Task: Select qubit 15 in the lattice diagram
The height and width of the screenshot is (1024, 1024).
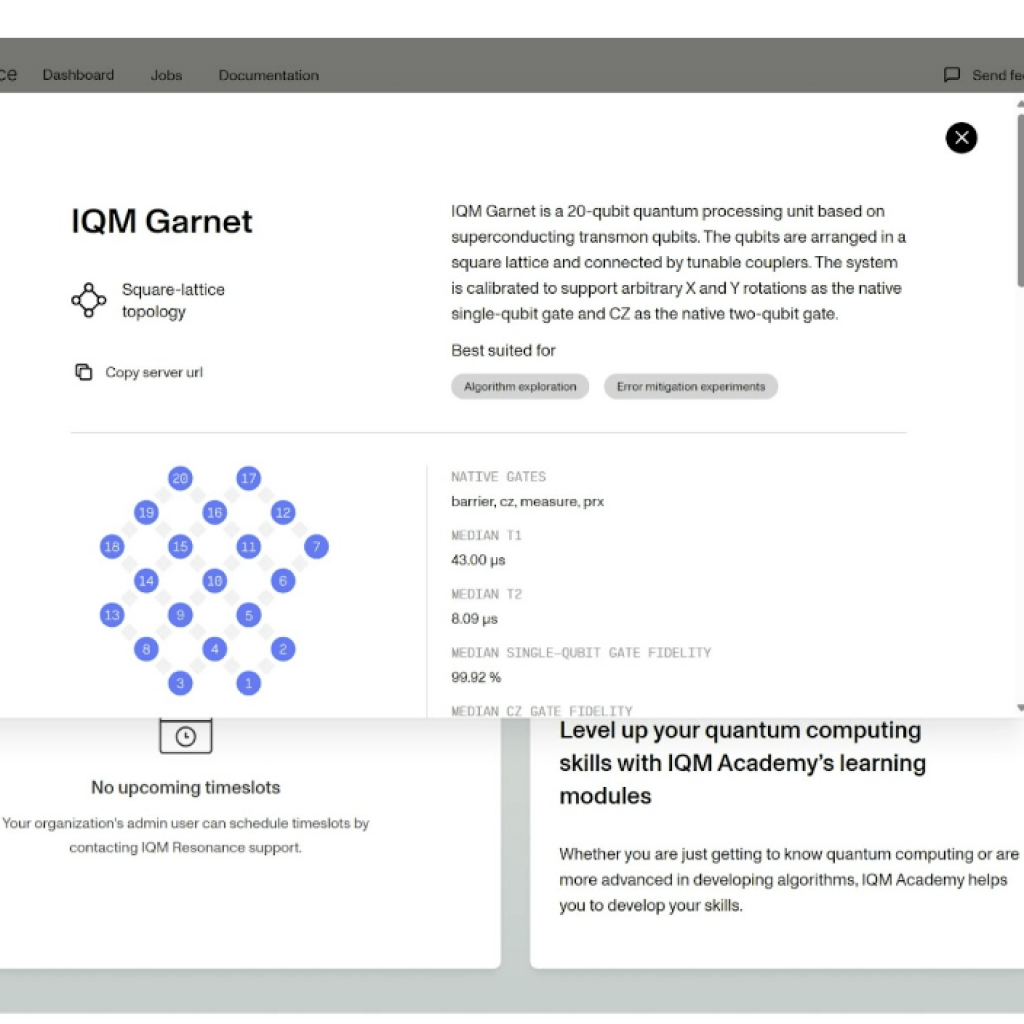Action: [180, 546]
